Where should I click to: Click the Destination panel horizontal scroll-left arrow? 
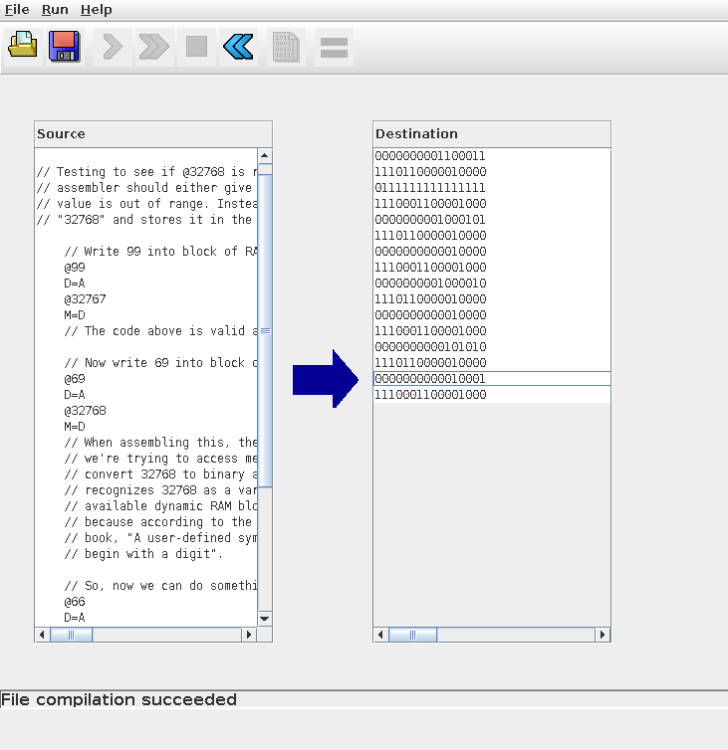(x=381, y=635)
